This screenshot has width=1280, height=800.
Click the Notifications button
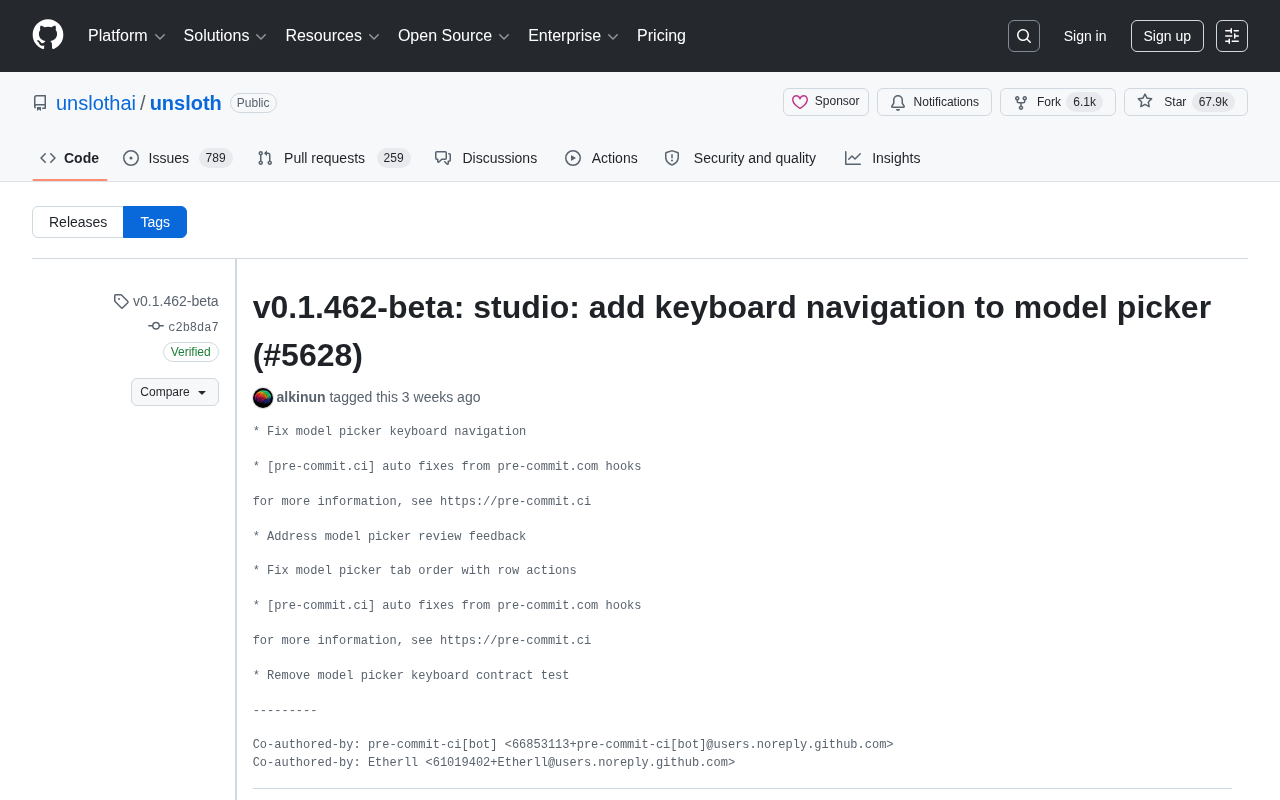934,102
